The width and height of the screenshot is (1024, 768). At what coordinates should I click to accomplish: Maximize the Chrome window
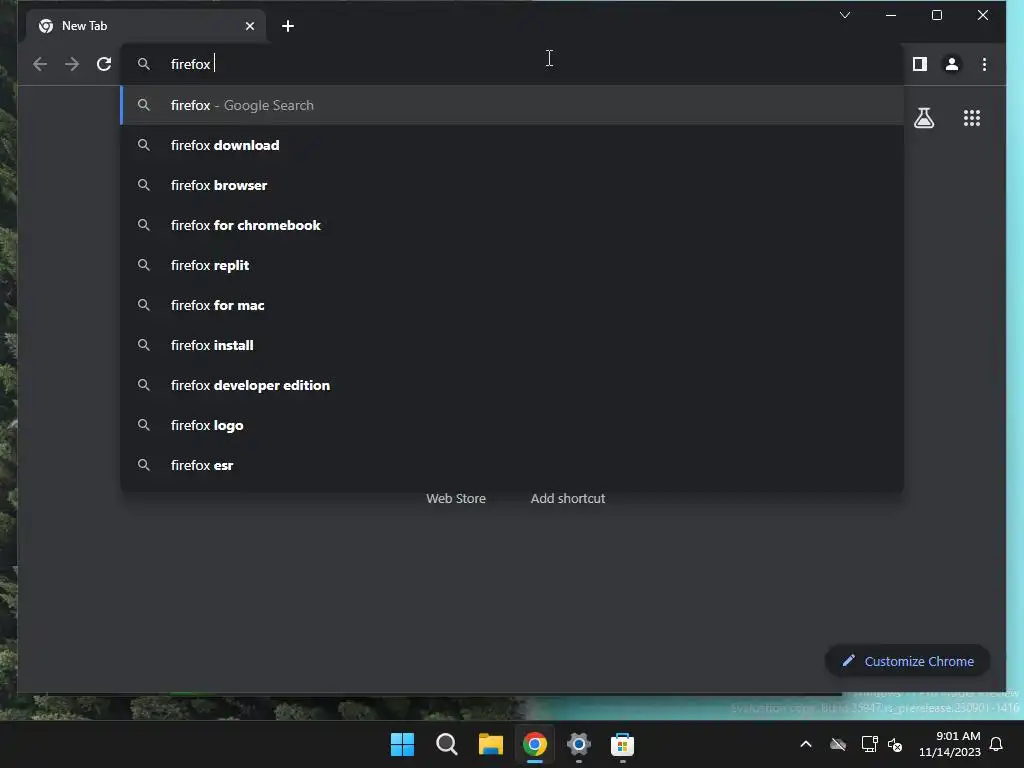[x=936, y=15]
